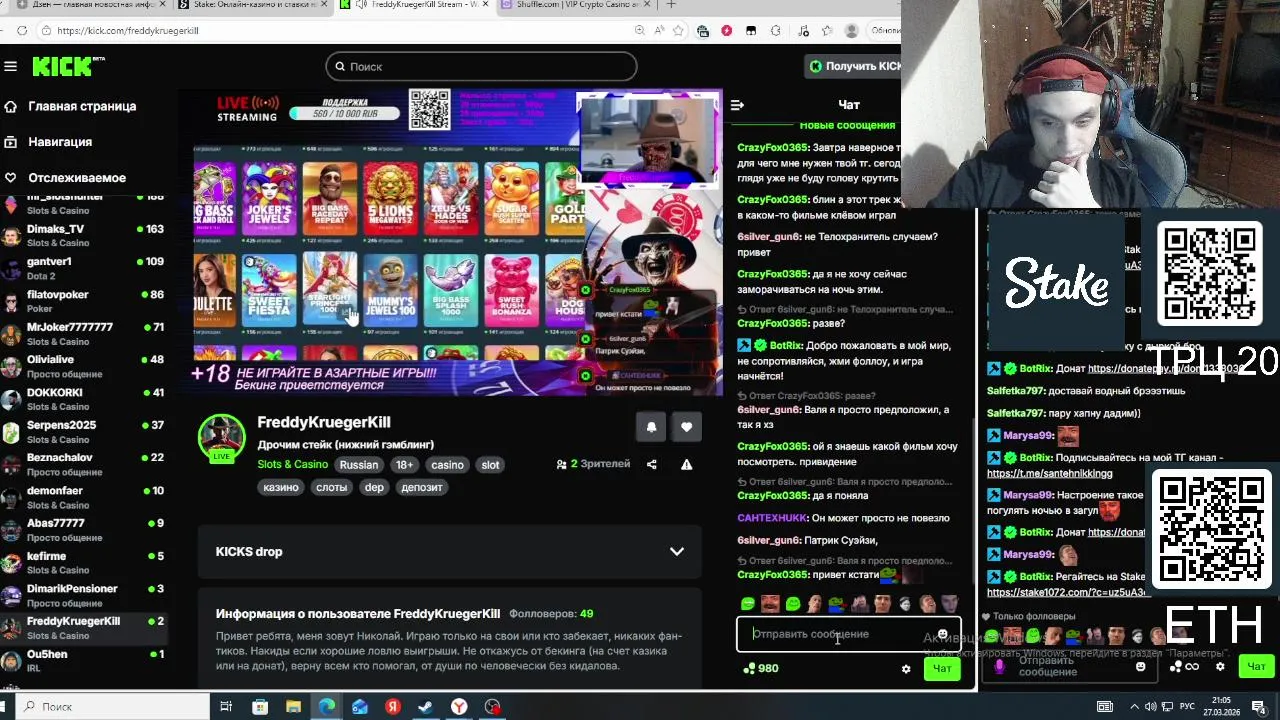The width and height of the screenshot is (1280, 720).
Task: Open the gantver1 channel in the sidebar
Action: point(84,268)
